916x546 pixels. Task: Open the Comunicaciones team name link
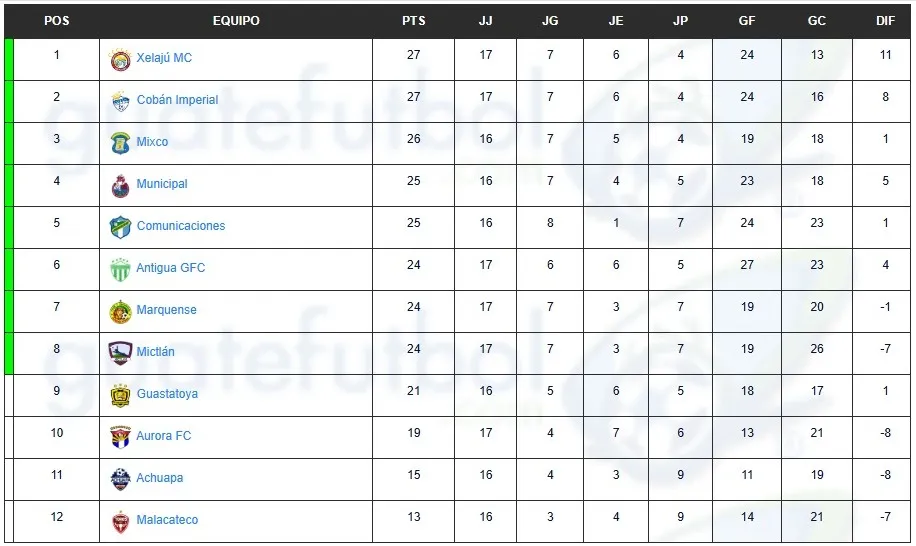pos(181,226)
